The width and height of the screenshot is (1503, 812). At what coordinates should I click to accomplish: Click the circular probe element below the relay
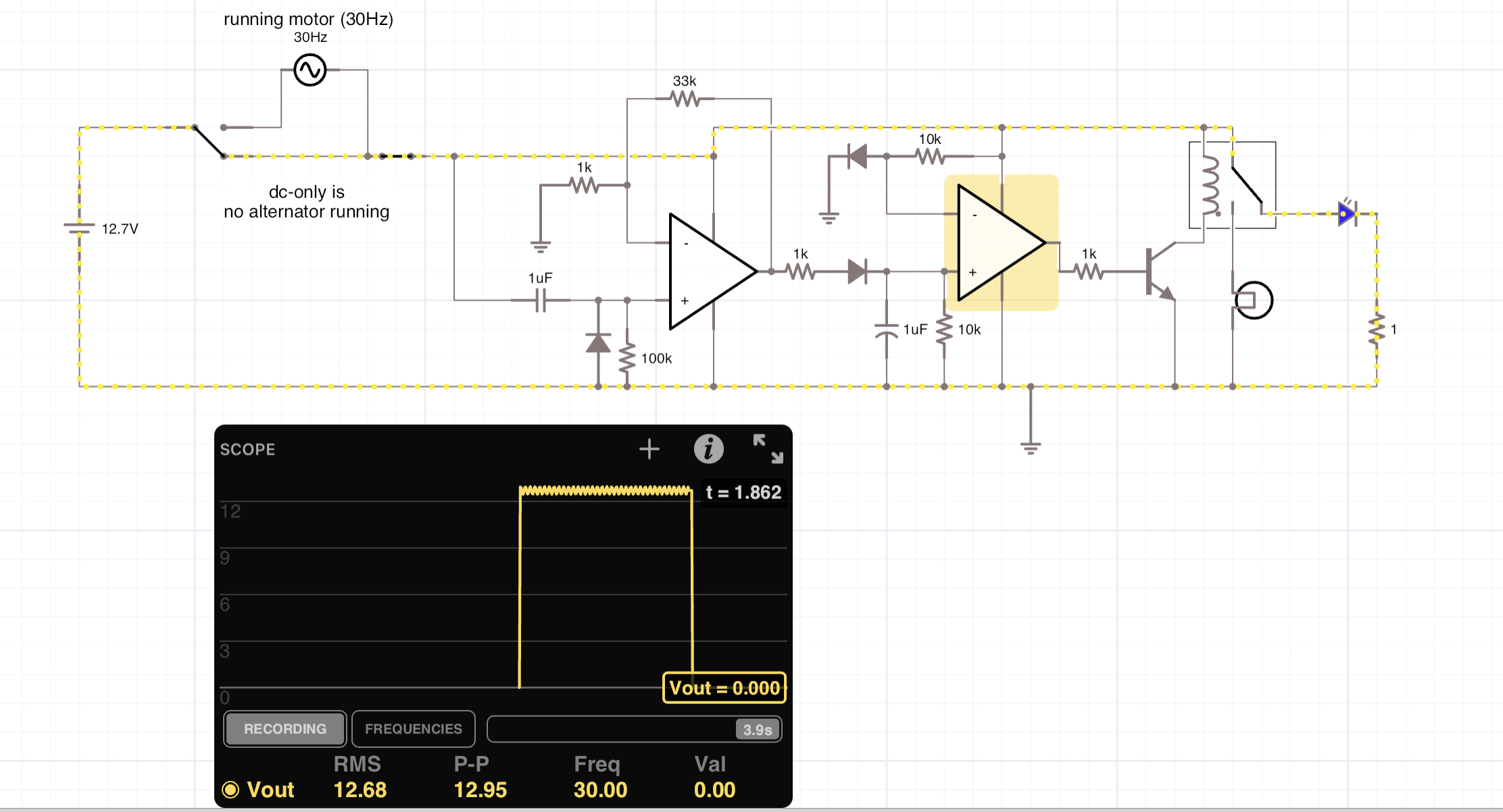1254,300
